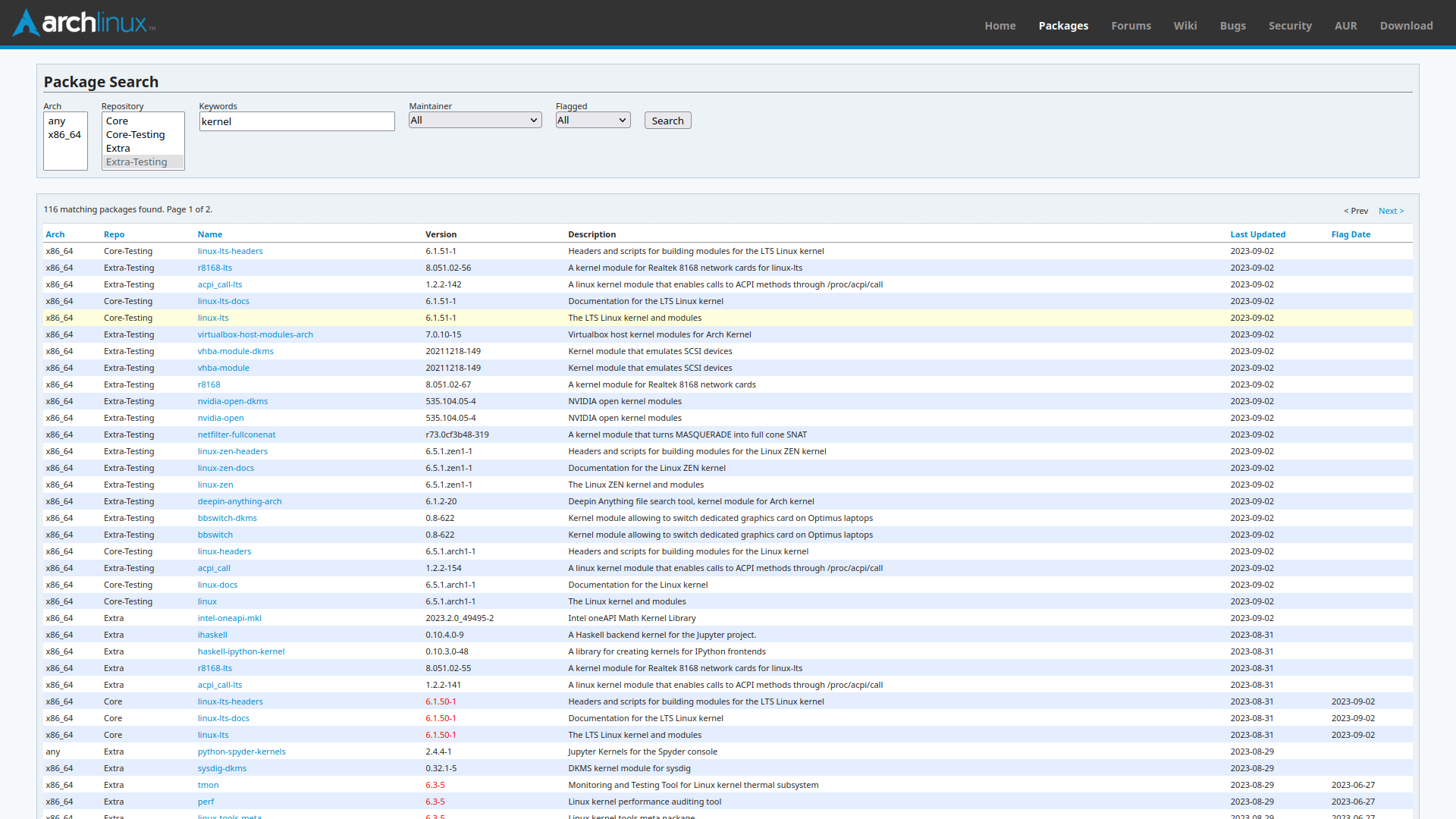The width and height of the screenshot is (1456, 819).
Task: Select 'x86_64' in Arch list
Action: pyautogui.click(x=65, y=135)
